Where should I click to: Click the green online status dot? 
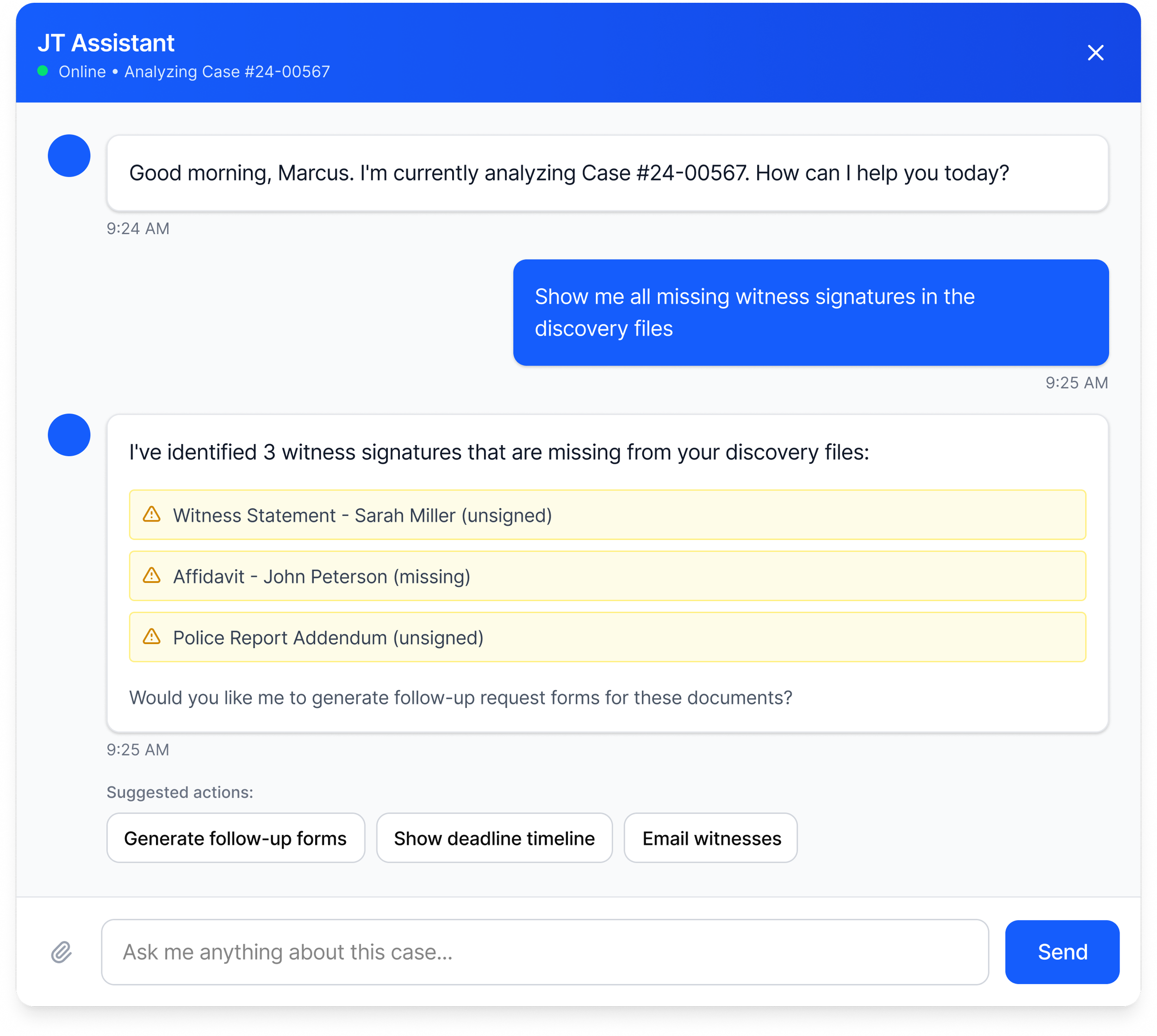[x=43, y=71]
